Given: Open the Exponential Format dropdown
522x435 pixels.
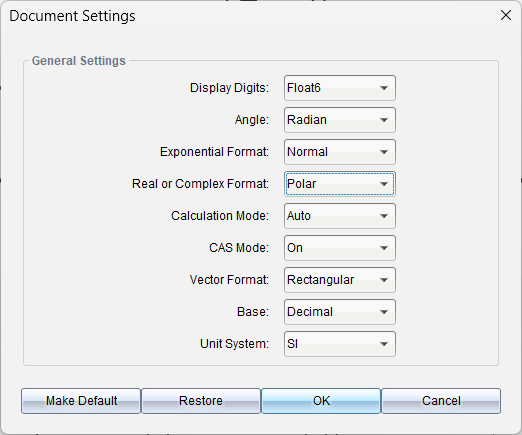Looking at the screenshot, I should 340,152.
